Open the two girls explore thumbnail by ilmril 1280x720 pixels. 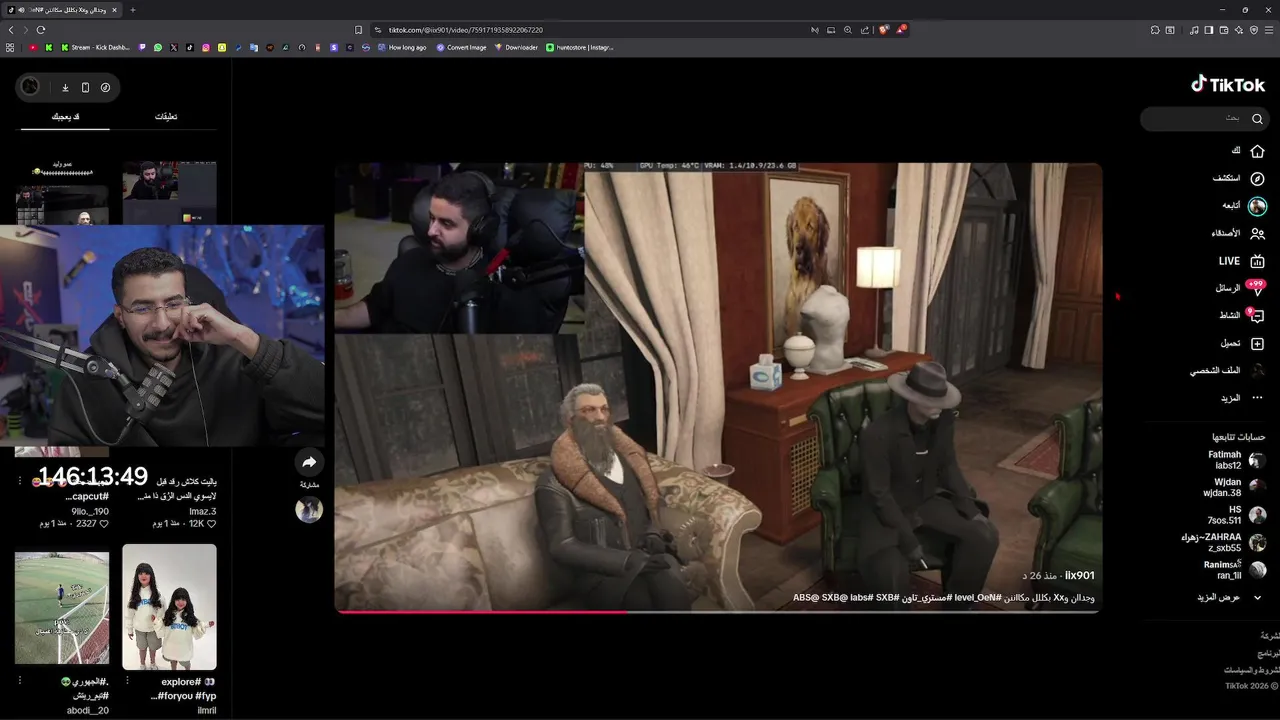pyautogui.click(x=169, y=607)
